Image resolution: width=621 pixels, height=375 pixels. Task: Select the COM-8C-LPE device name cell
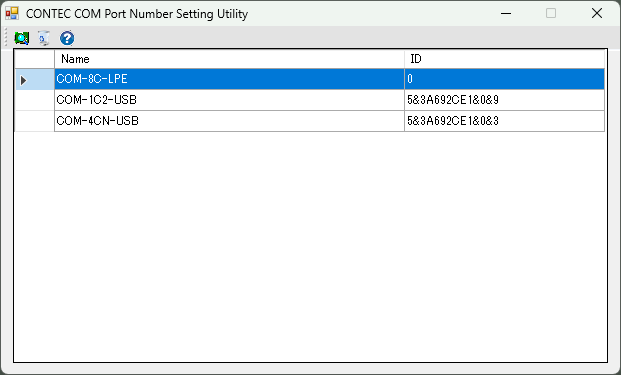pos(229,79)
